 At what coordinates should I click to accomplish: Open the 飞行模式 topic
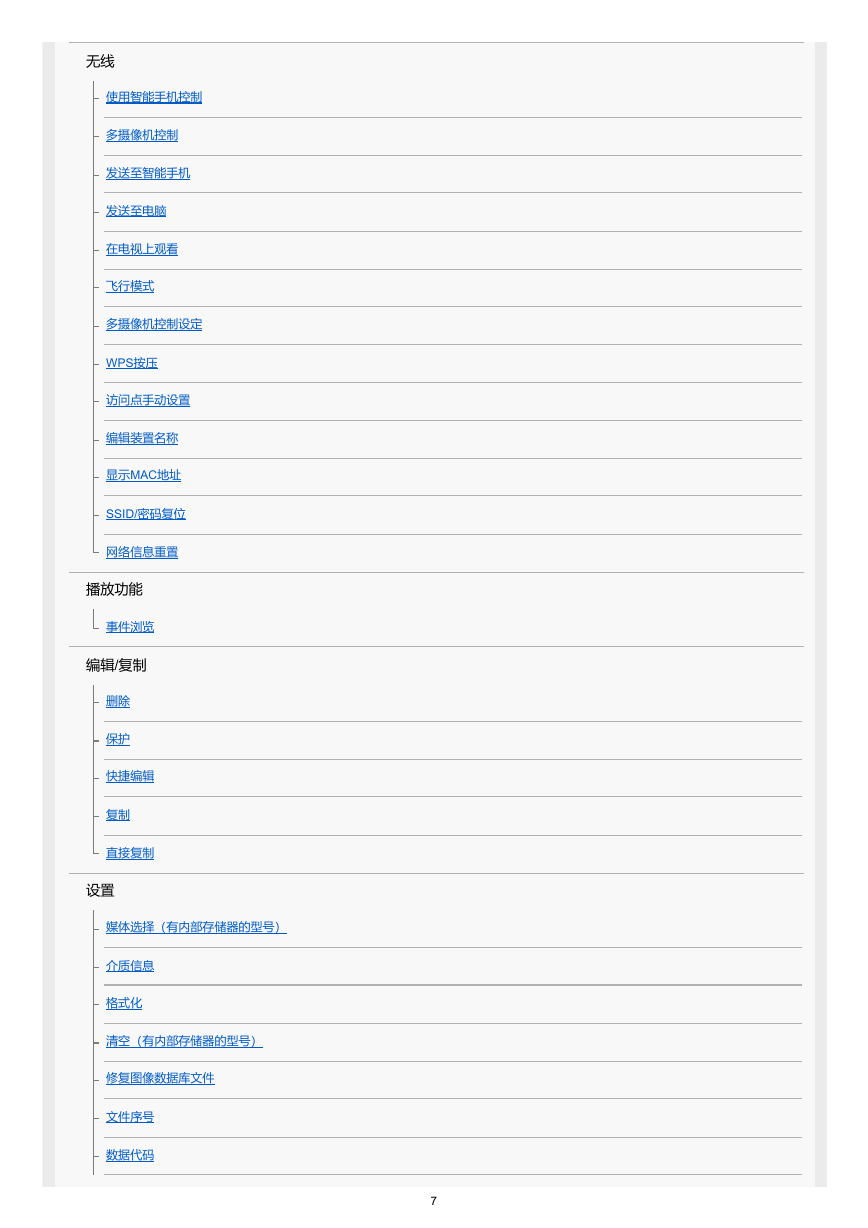130,286
